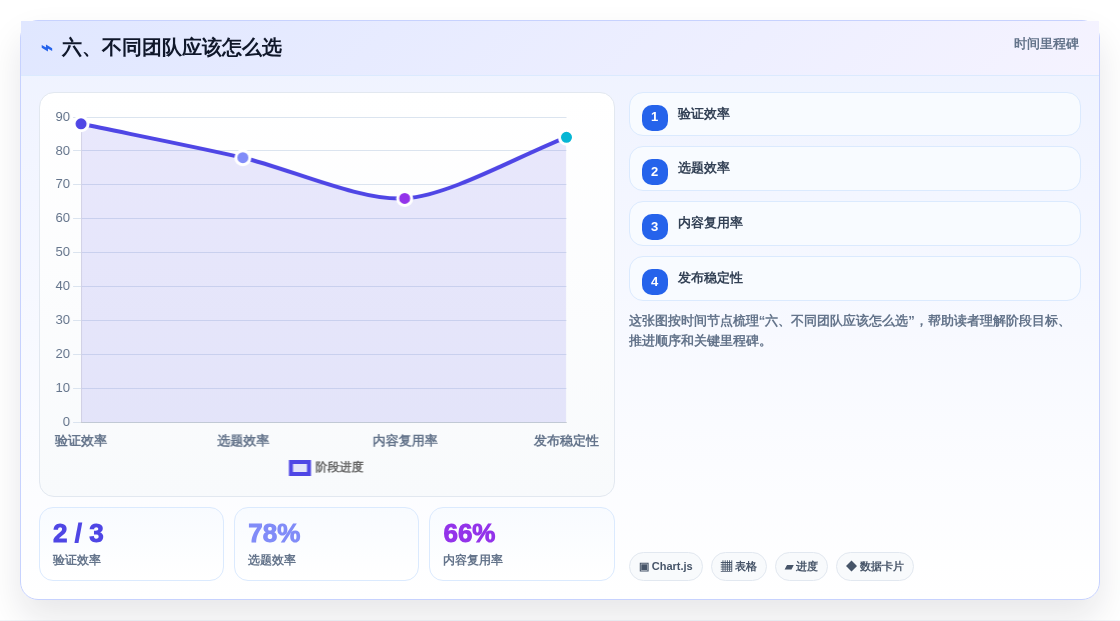Click the x-axis label 选题效率

pyautogui.click(x=243, y=441)
